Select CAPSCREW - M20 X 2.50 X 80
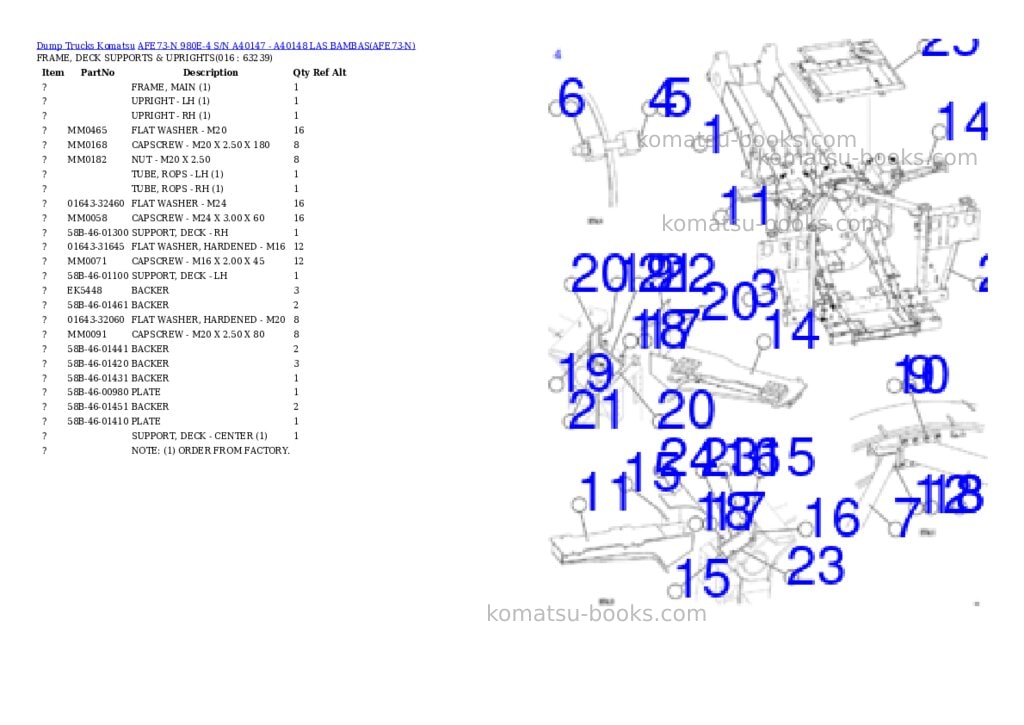The image size is (1024, 725). [x=198, y=334]
